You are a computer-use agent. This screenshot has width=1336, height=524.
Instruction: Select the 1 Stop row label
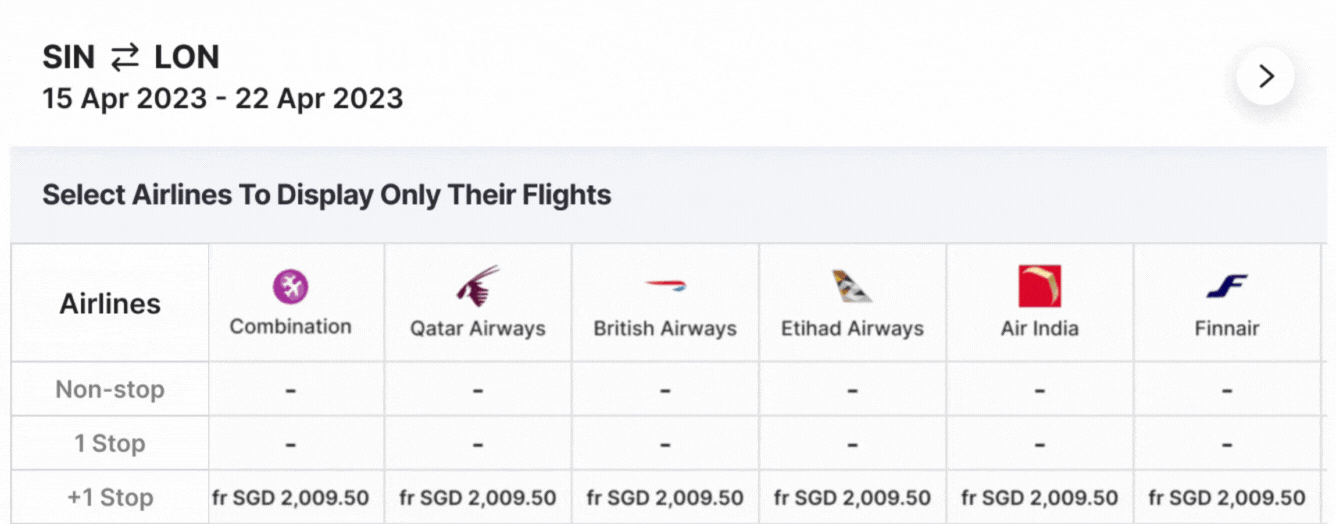(x=110, y=443)
